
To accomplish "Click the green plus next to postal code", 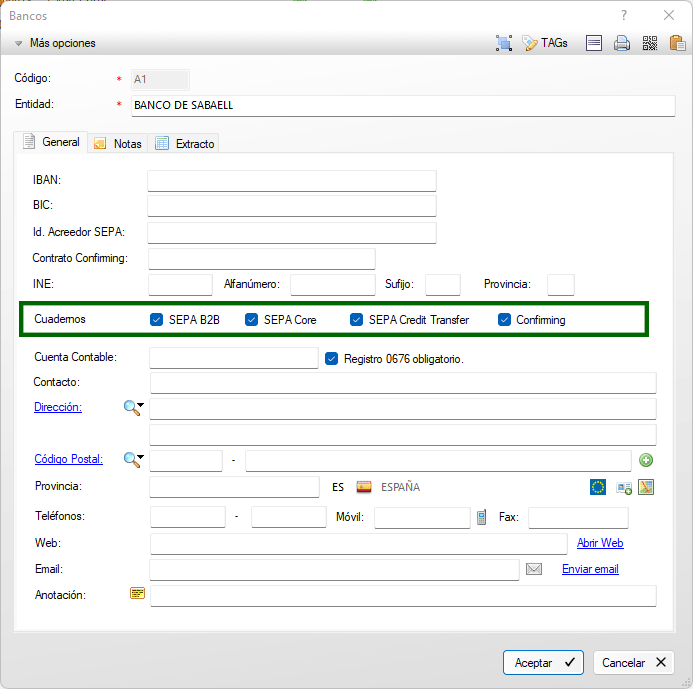I will click(646, 460).
